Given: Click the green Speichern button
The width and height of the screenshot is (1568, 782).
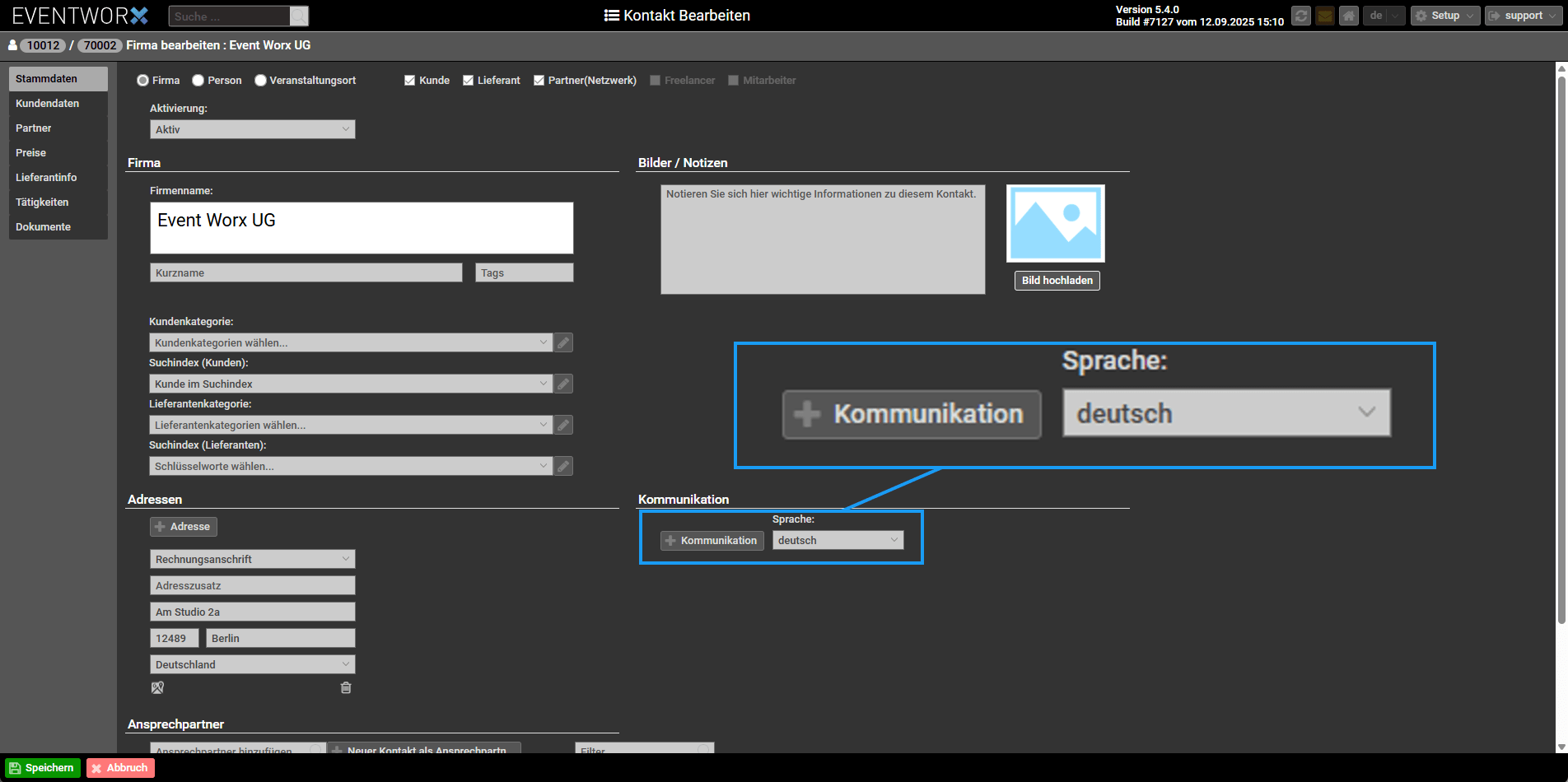Looking at the screenshot, I should pyautogui.click(x=43, y=768).
